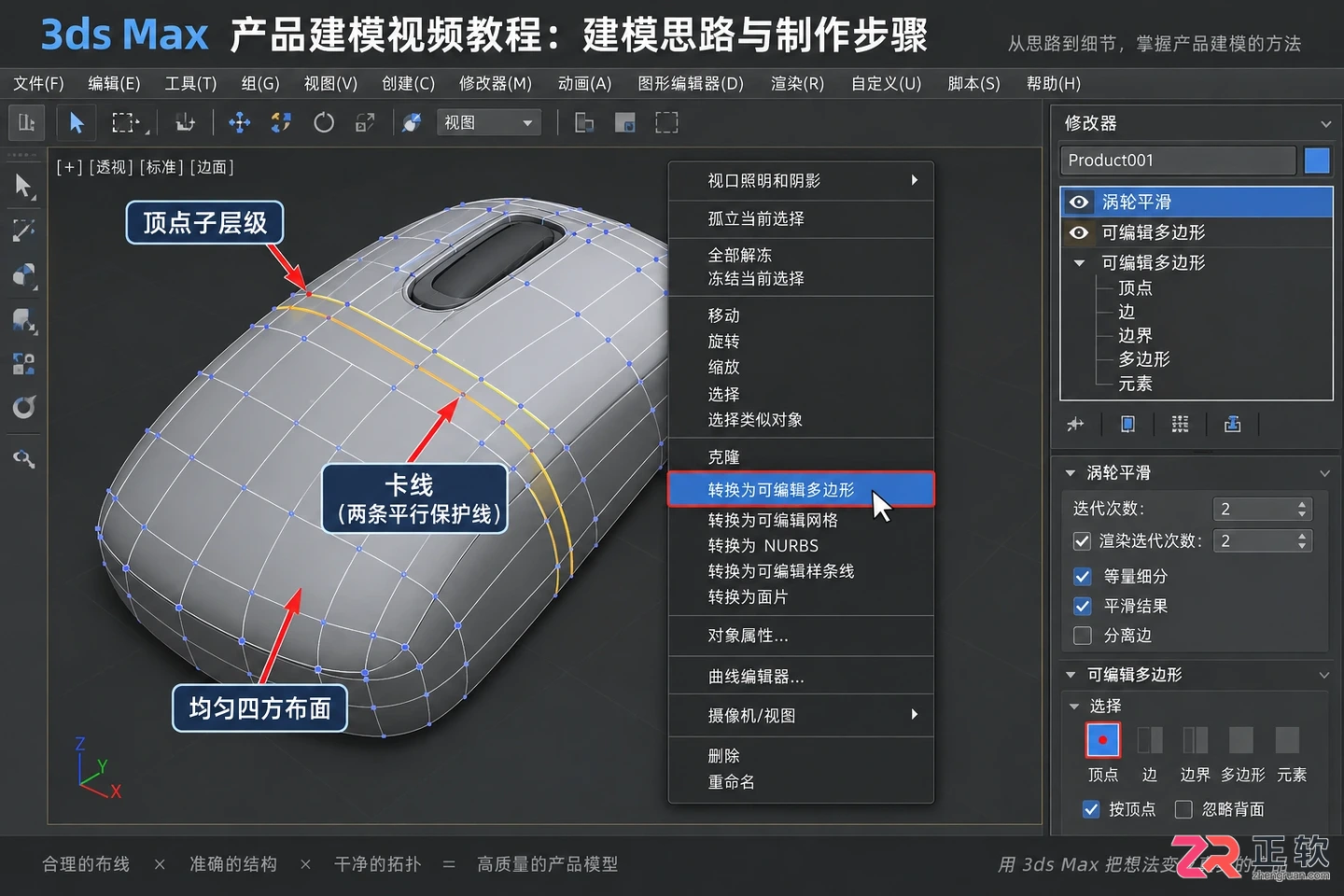The height and width of the screenshot is (896, 1344).
Task: Enable the 忽略背面 checkbox
Action: point(1183,809)
